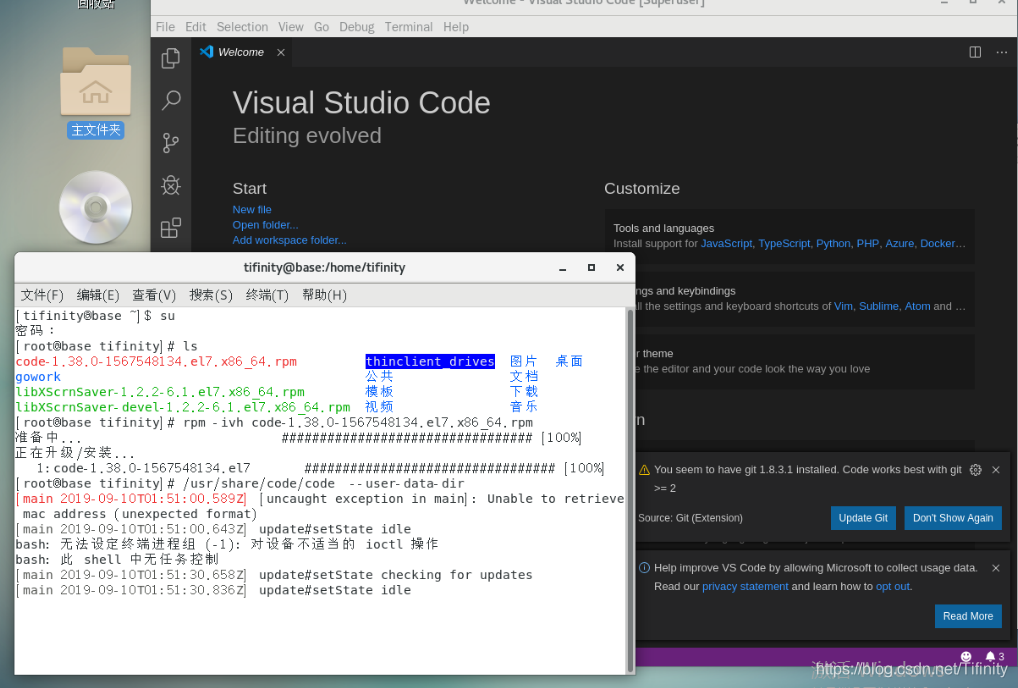Select the disc desktop icon
Screen dimensions: 1018x688
(x=95, y=207)
